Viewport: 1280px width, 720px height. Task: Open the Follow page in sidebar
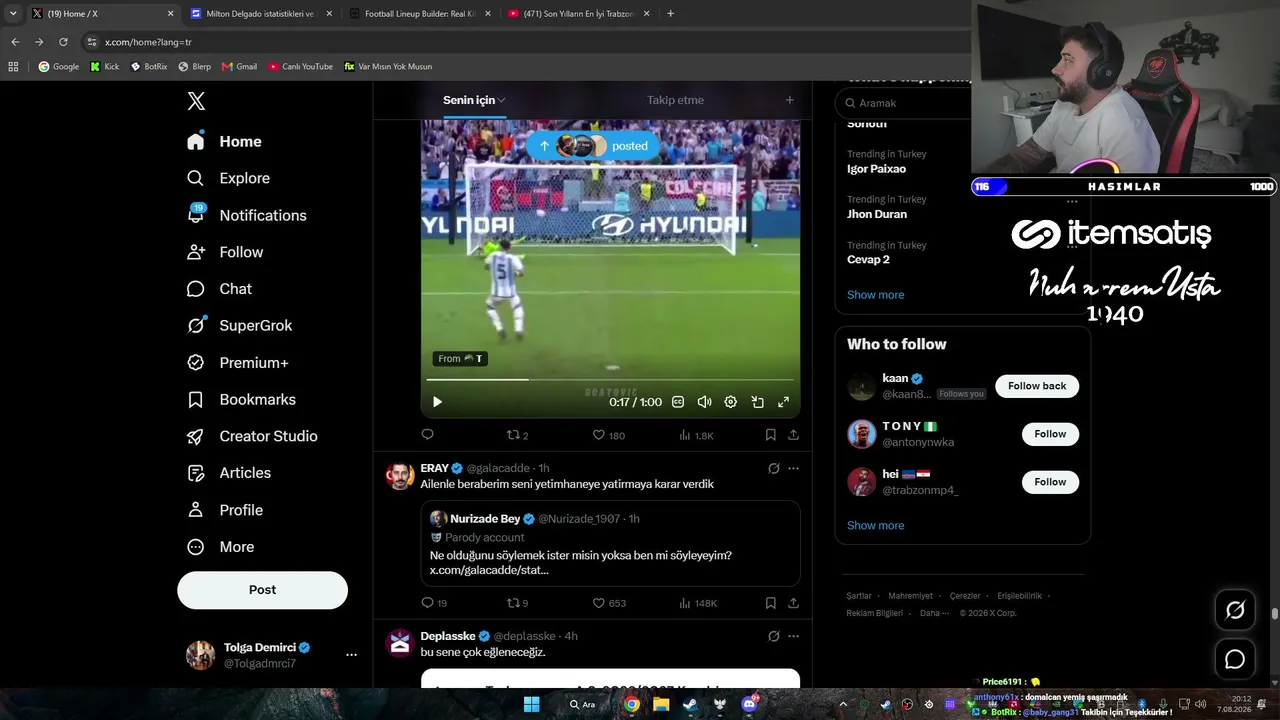pyautogui.click(x=225, y=252)
